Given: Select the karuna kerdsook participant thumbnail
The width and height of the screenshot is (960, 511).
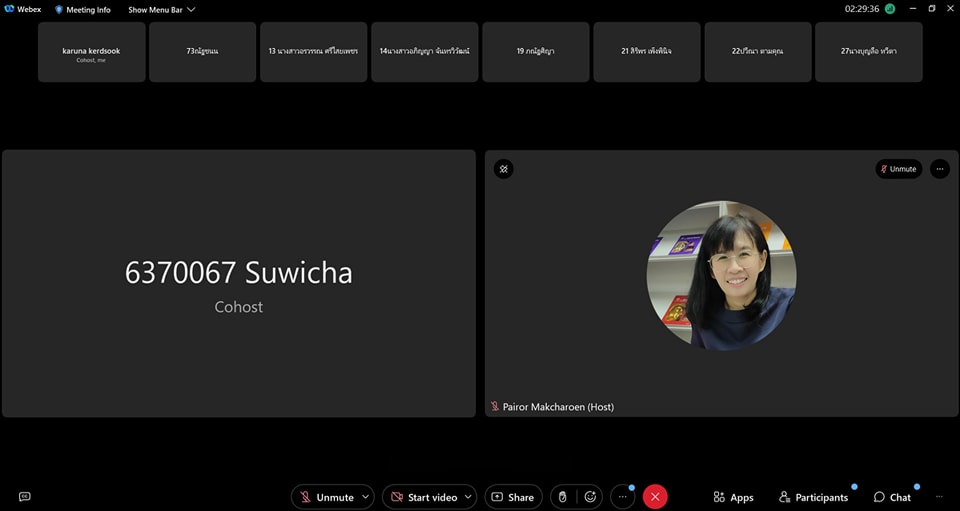Looking at the screenshot, I should 91,52.
